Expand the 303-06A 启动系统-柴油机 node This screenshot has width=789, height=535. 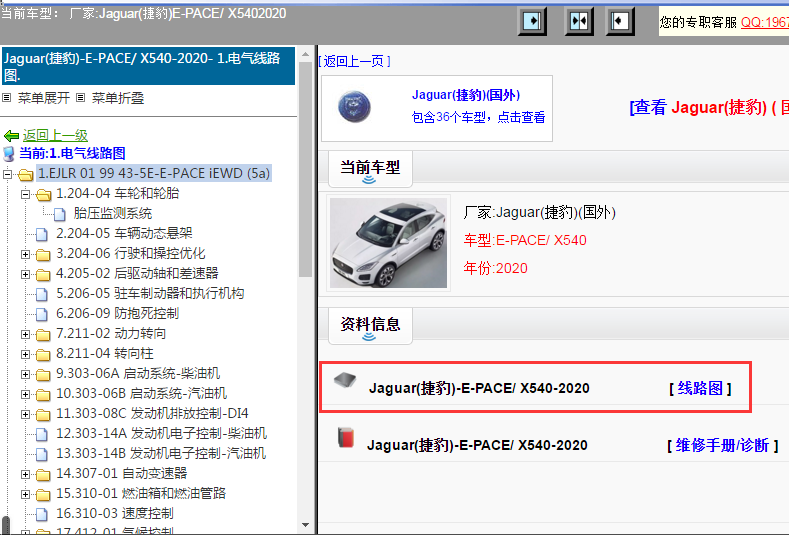(25, 374)
